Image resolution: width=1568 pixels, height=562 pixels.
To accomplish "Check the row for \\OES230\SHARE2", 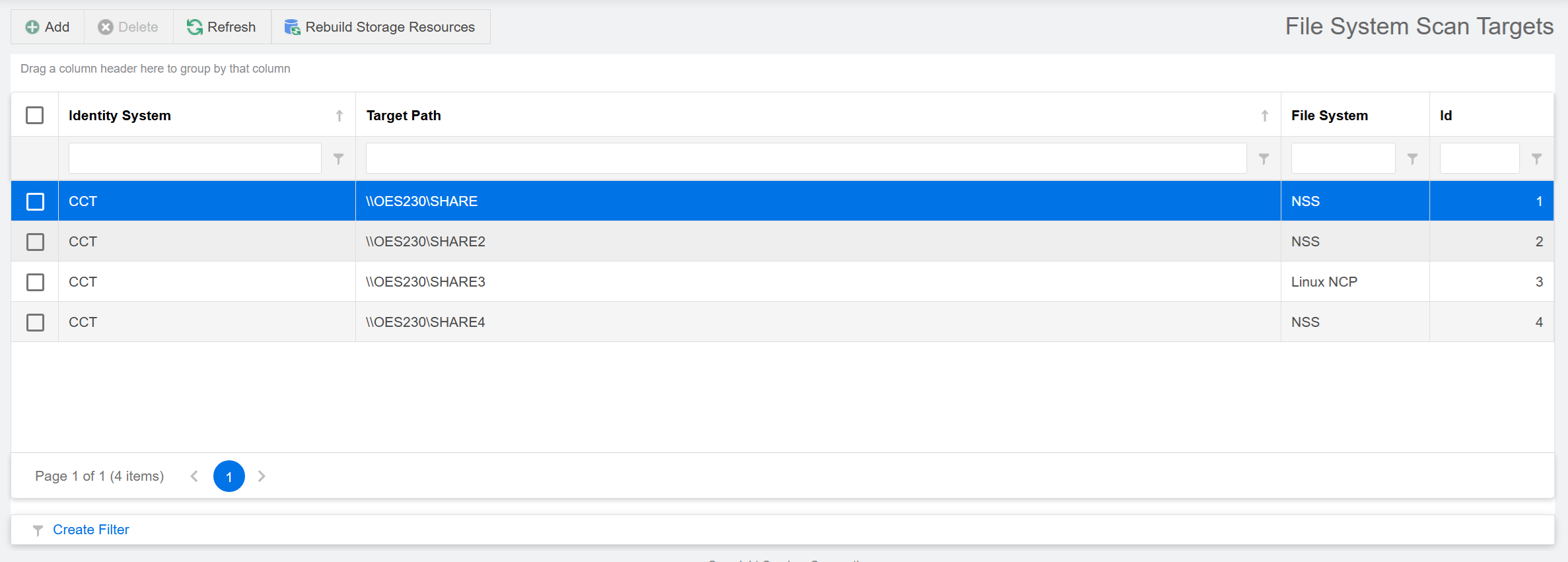I will click(x=35, y=242).
